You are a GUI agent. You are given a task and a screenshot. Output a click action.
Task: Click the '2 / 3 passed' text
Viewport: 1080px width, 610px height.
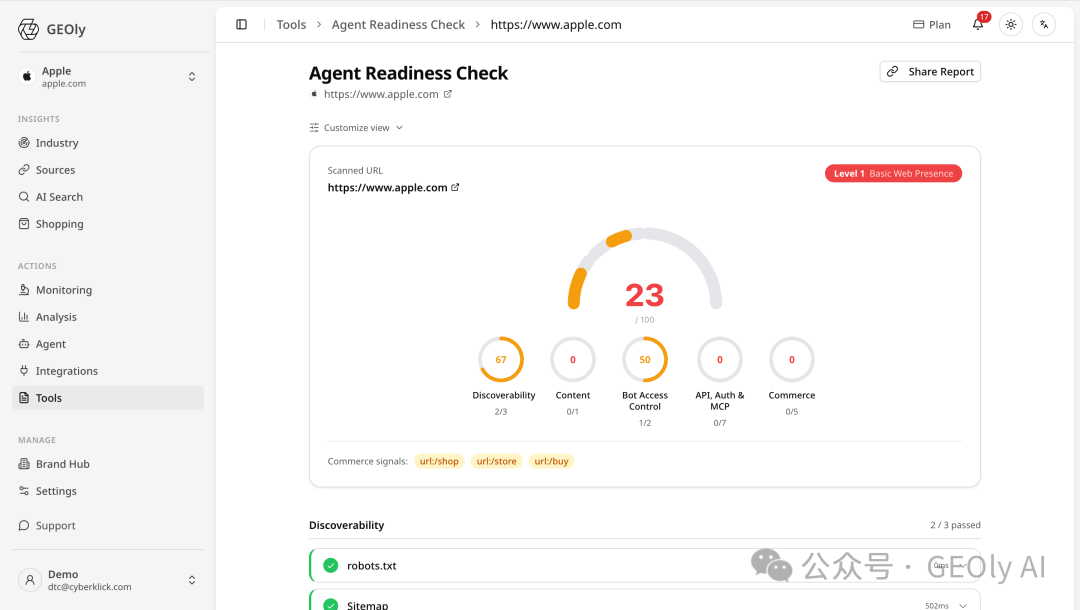pos(955,525)
